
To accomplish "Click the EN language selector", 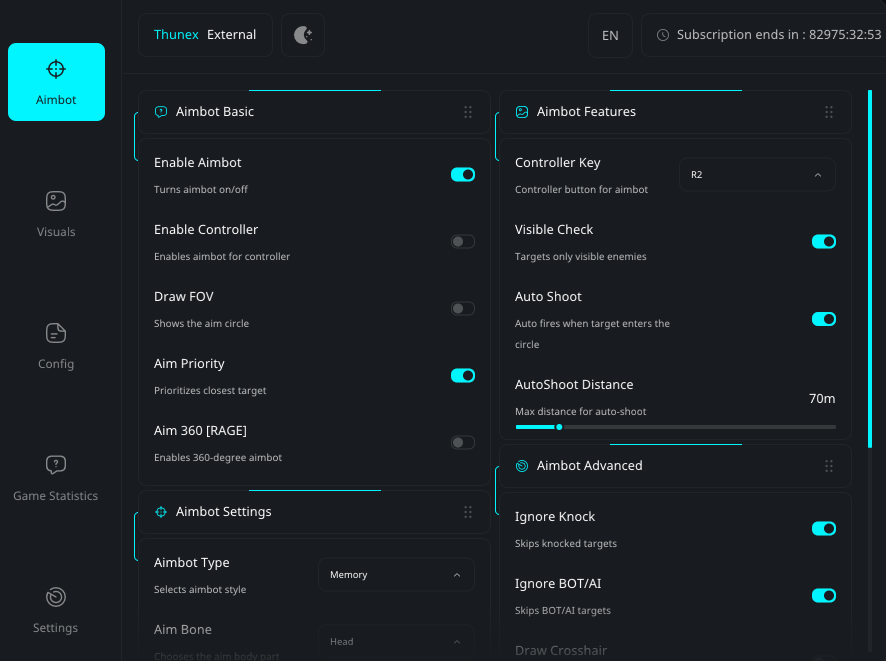I will pos(610,34).
